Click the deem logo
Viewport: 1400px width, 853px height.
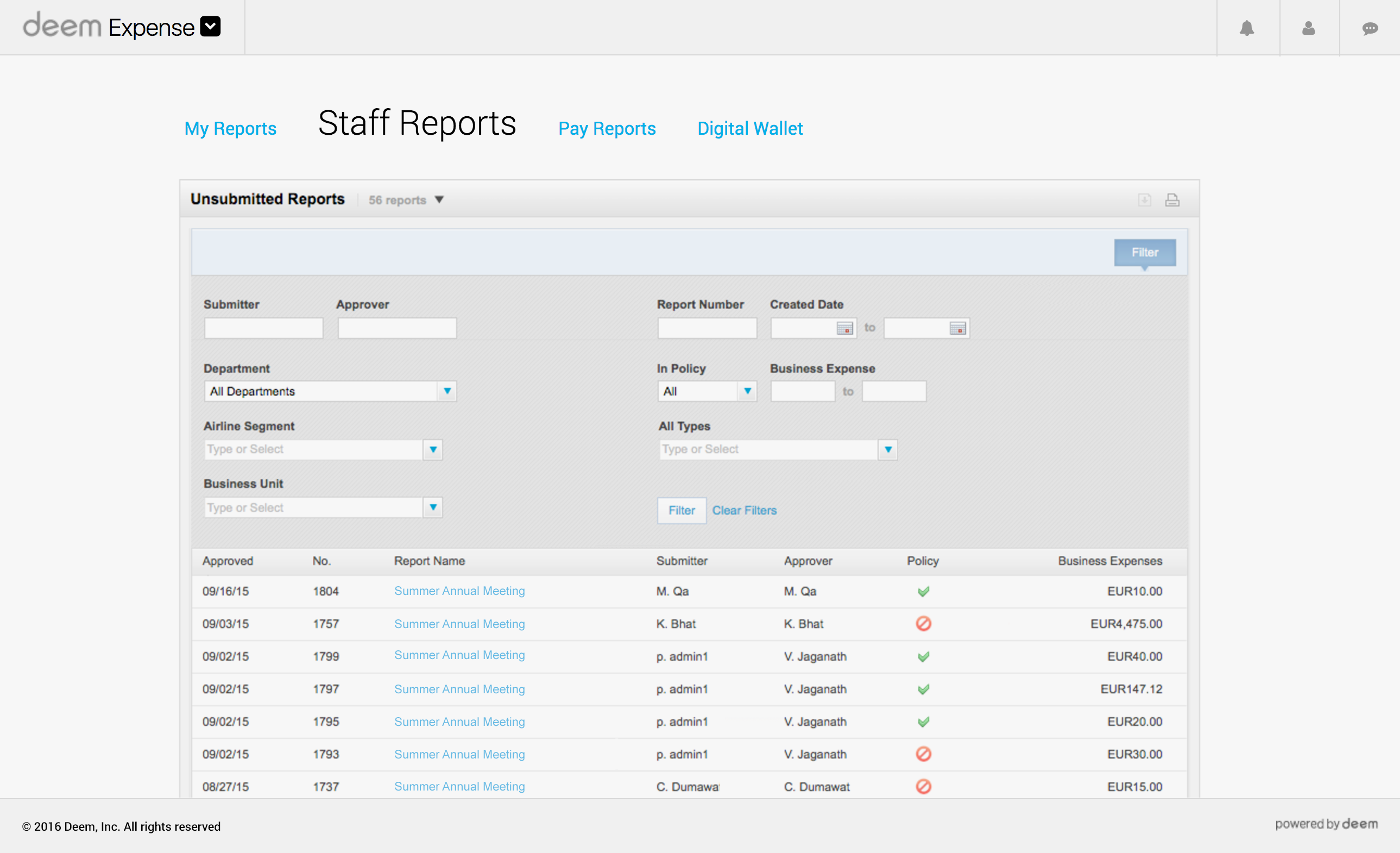(62, 25)
